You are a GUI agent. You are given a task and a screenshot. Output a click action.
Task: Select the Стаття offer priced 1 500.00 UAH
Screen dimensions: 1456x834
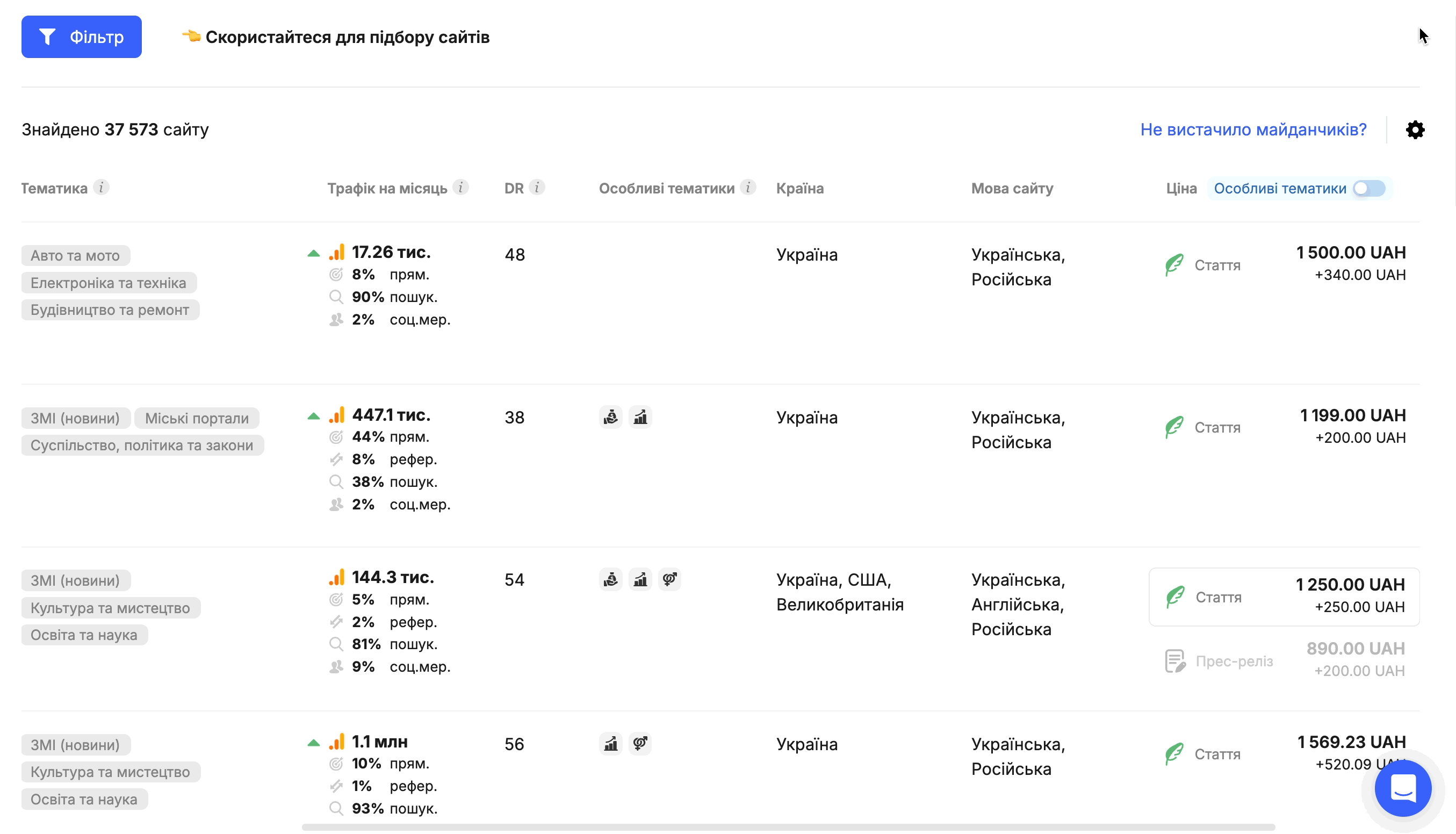point(1284,264)
